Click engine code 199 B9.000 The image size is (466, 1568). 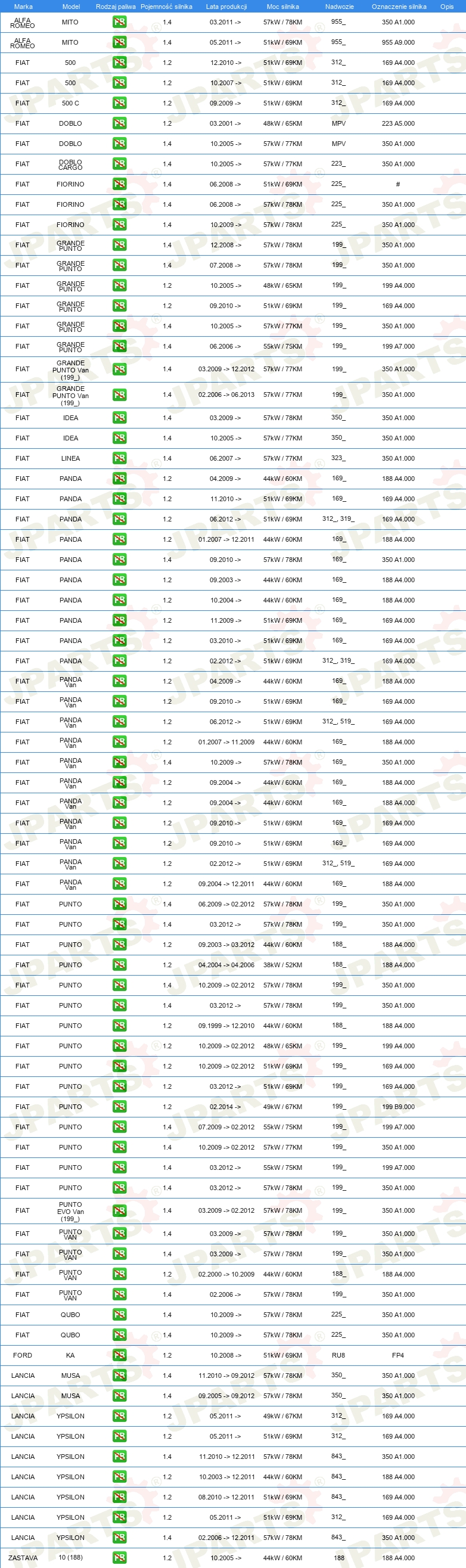click(x=399, y=1107)
